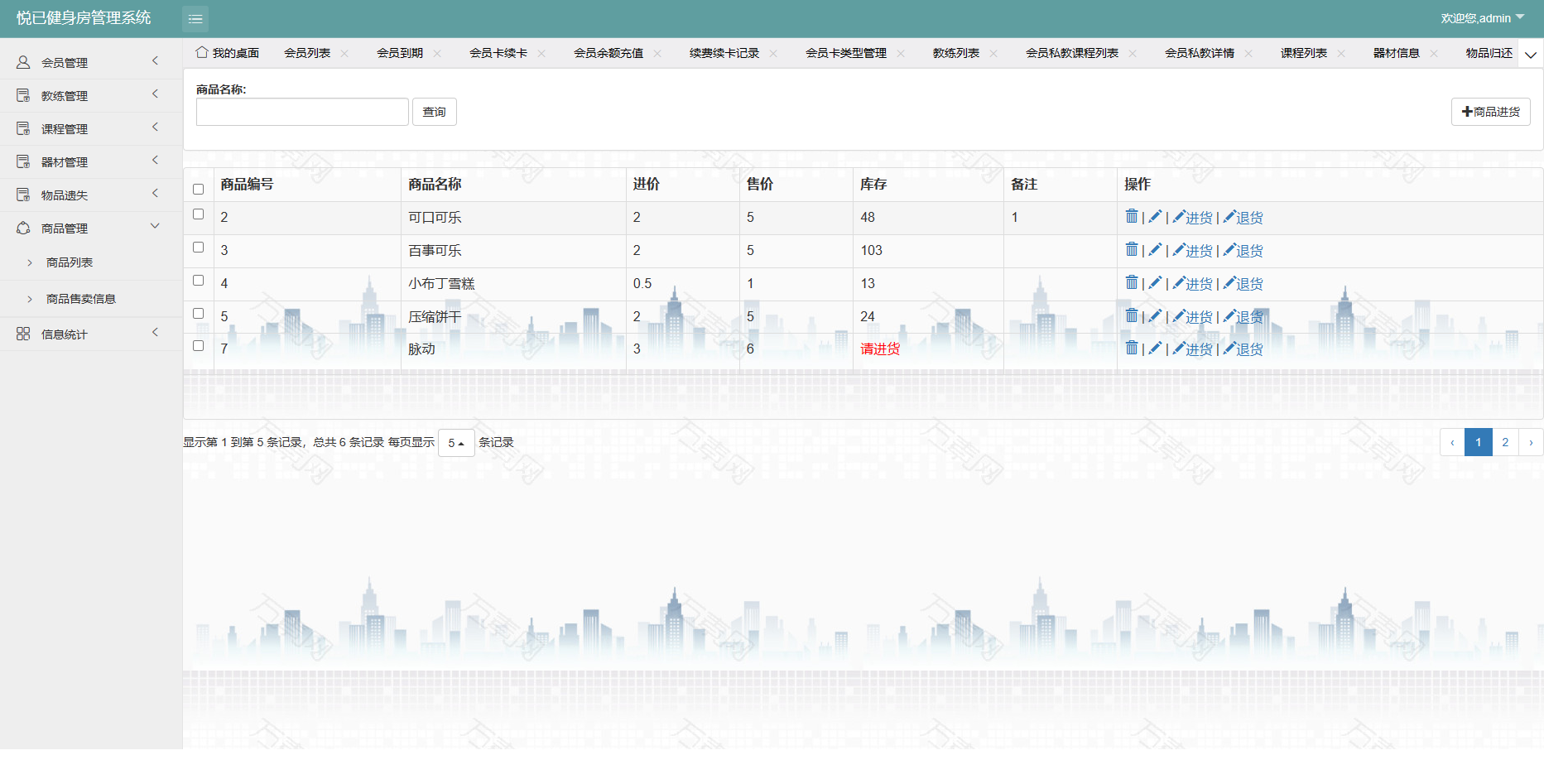Check the select-all checkbox in table header

click(x=198, y=189)
